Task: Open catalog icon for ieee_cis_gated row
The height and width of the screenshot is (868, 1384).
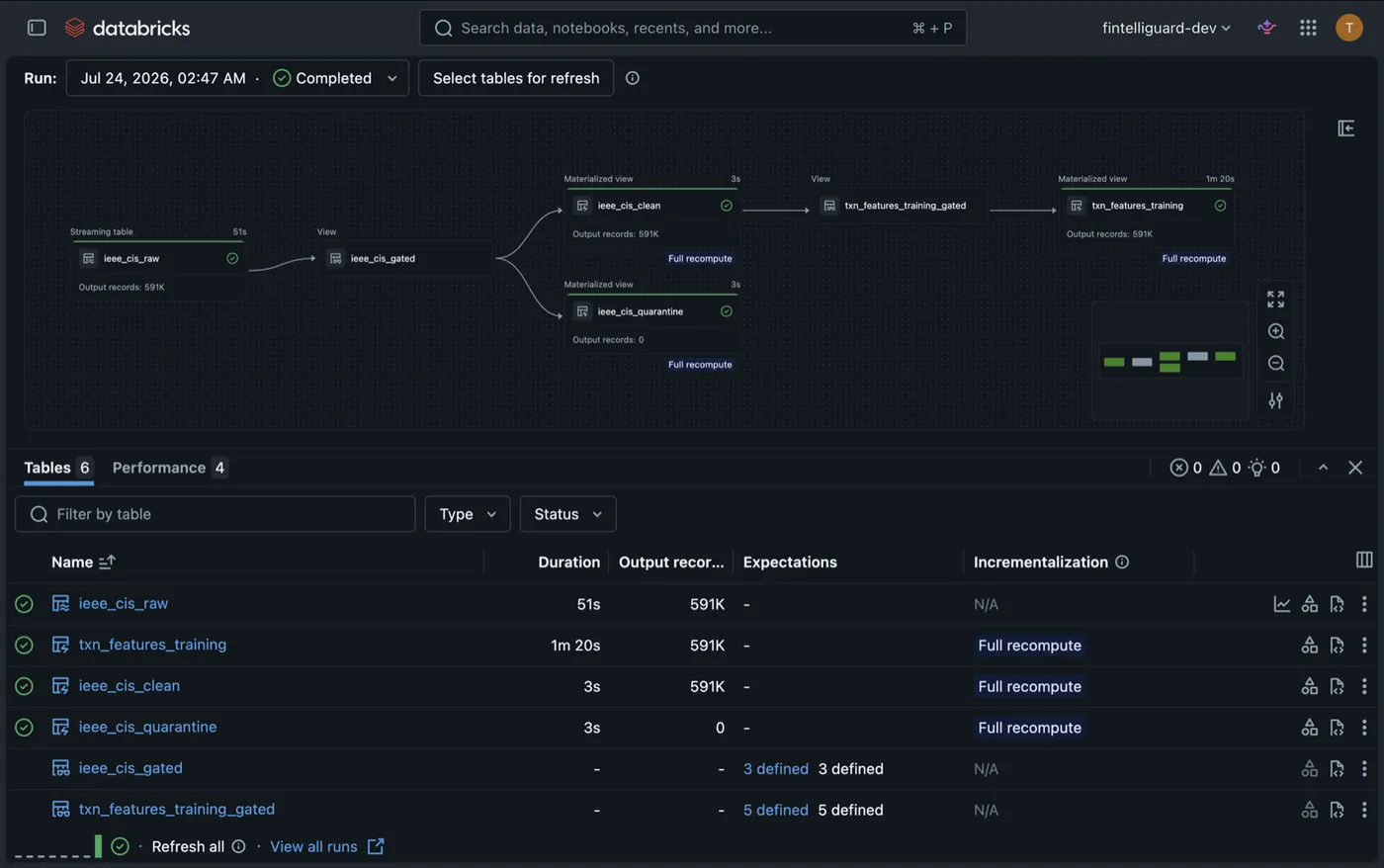Action: (1310, 768)
